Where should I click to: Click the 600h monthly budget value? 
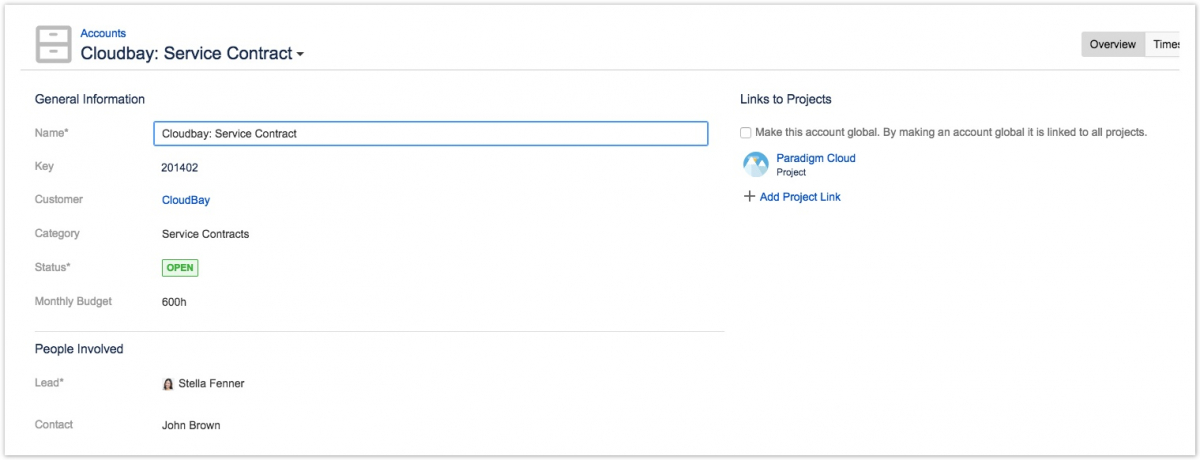pos(174,302)
